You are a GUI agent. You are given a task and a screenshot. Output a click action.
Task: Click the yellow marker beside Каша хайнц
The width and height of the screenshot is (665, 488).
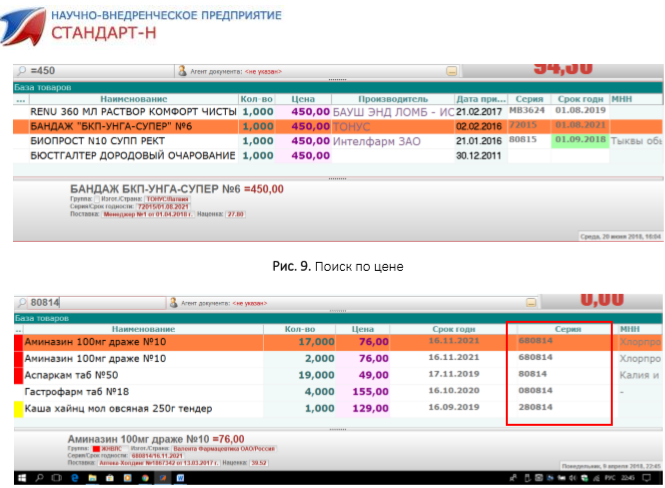[x=19, y=409]
